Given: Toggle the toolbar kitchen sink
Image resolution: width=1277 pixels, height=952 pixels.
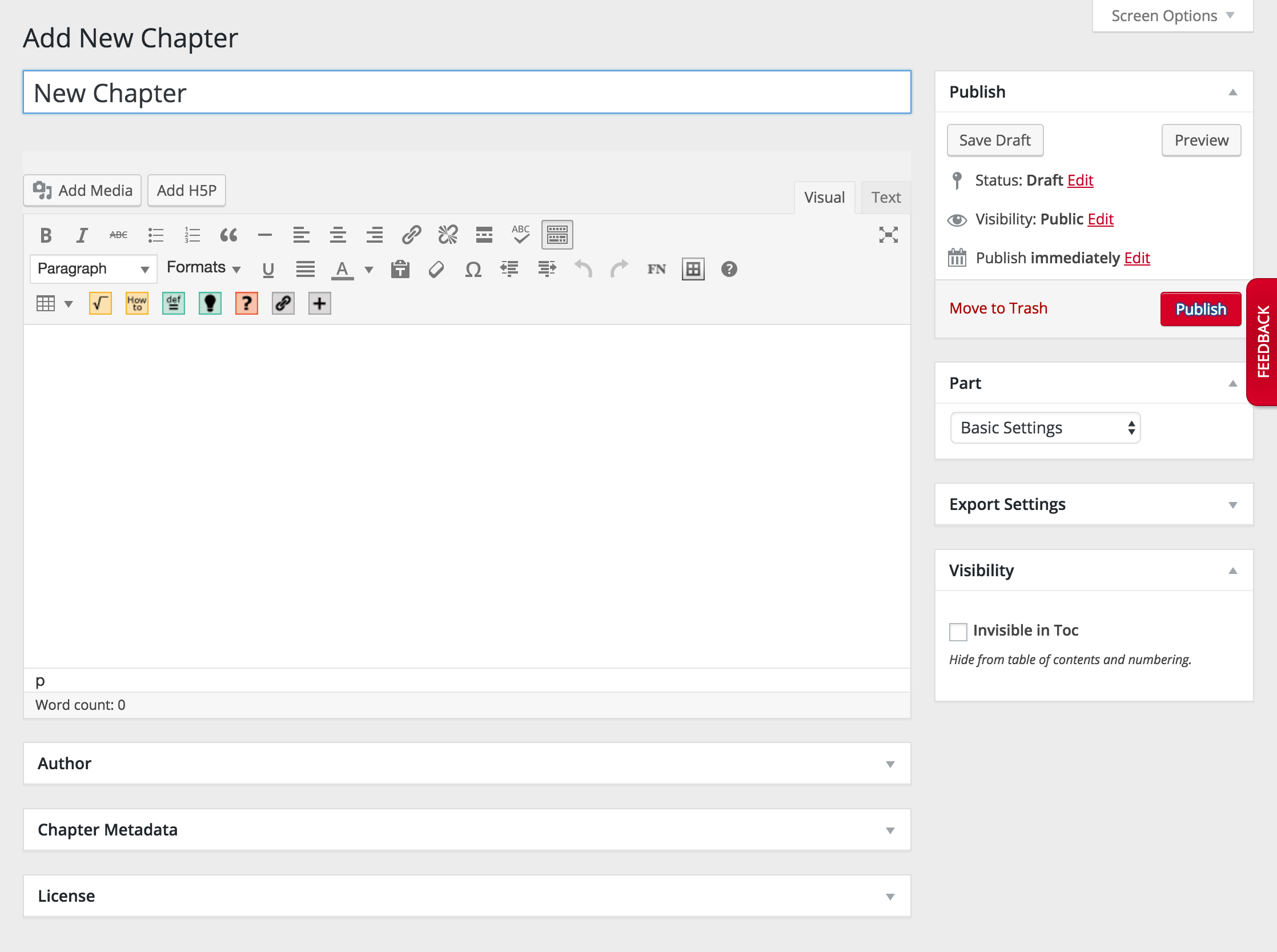Looking at the screenshot, I should coord(557,235).
